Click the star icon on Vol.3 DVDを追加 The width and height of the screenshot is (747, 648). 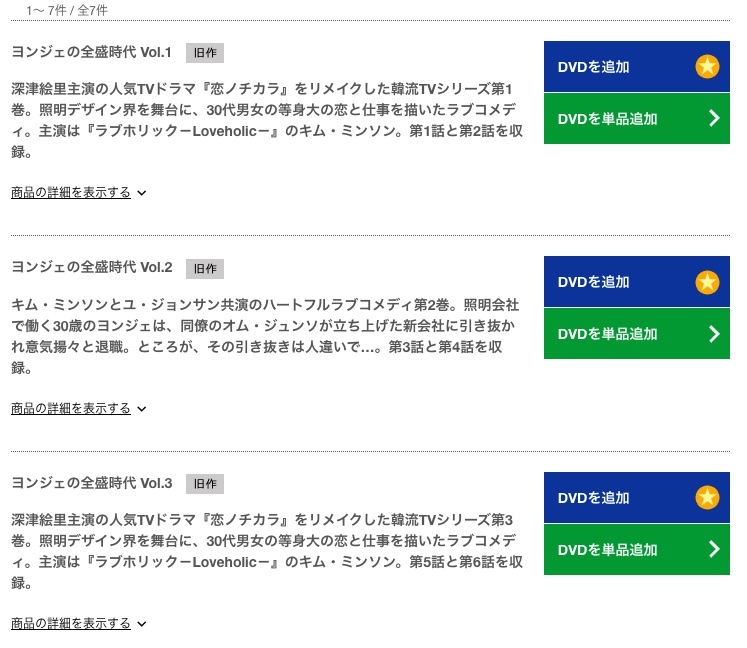[x=707, y=497]
